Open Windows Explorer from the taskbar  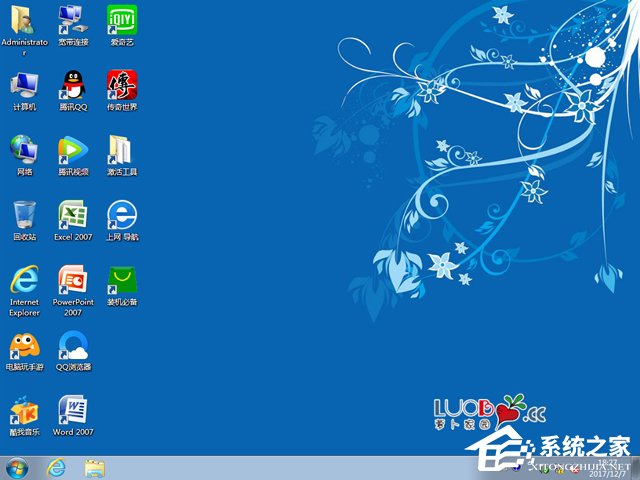95,468
